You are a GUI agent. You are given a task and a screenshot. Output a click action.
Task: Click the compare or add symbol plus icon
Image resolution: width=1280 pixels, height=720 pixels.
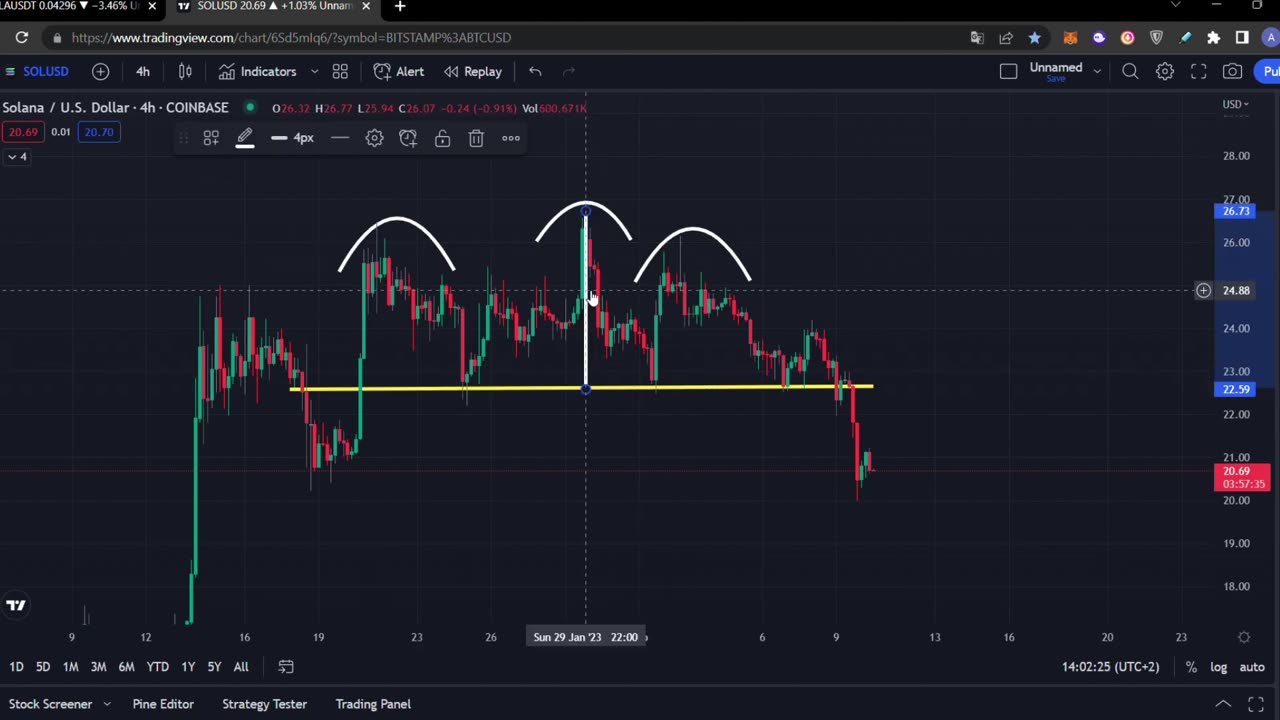coord(101,72)
